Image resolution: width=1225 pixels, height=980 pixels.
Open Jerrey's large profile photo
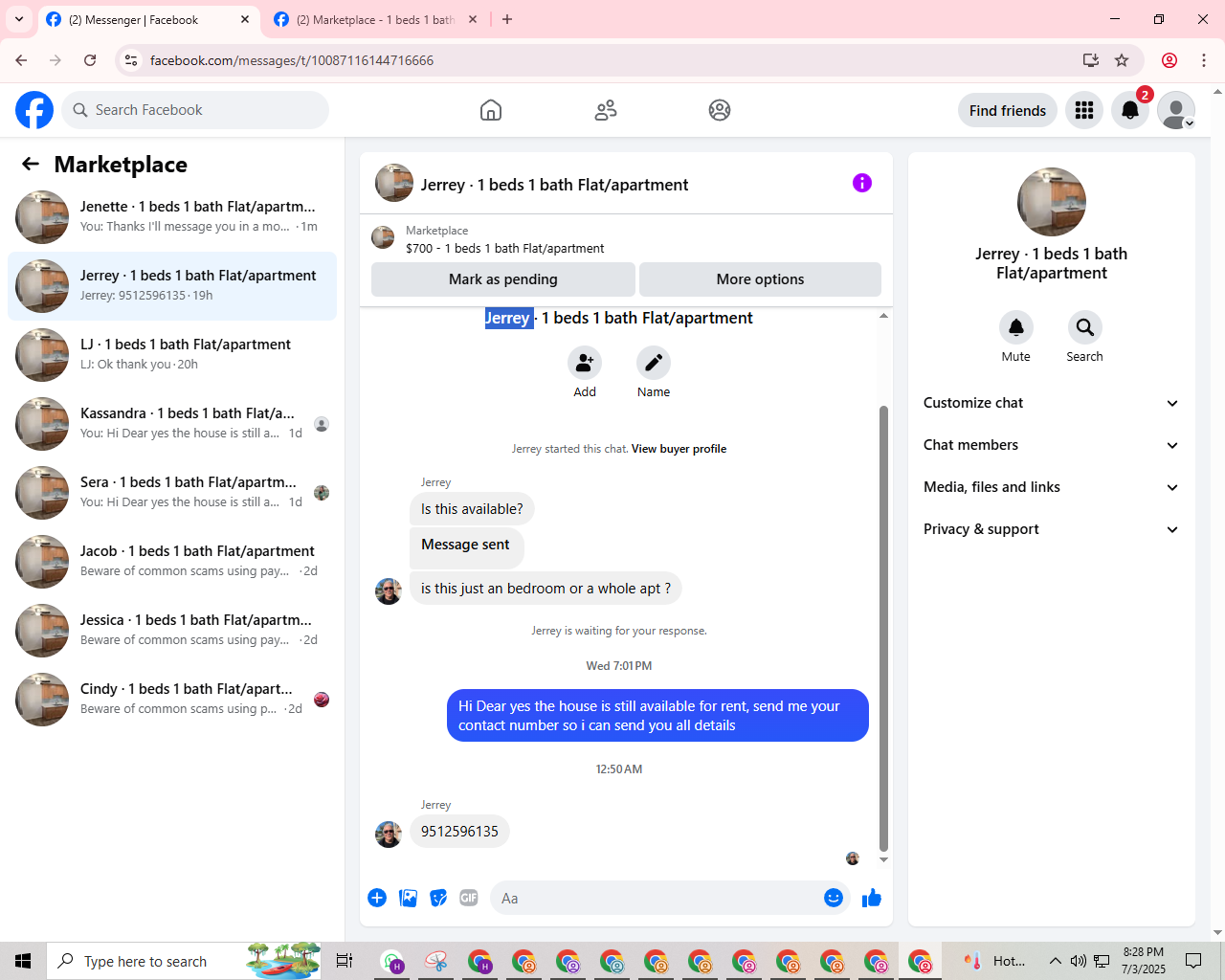(1052, 202)
